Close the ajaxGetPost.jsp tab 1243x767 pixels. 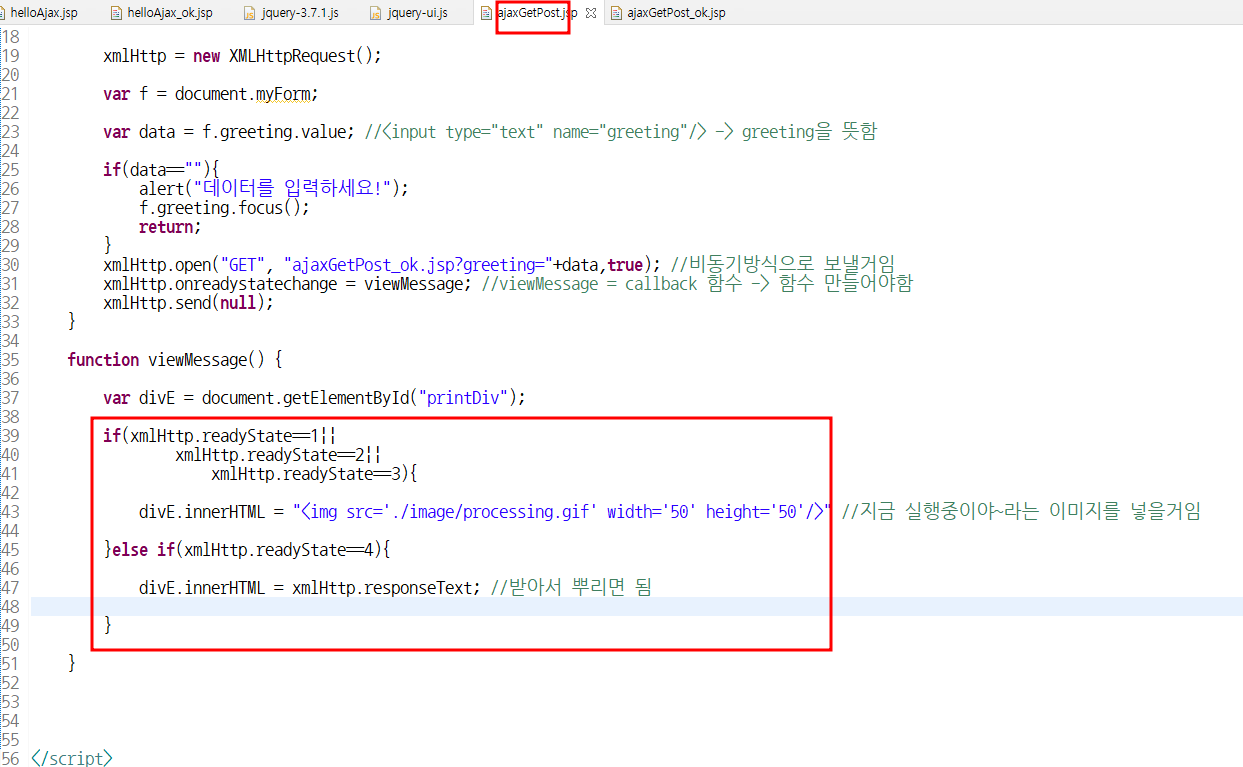(x=591, y=13)
